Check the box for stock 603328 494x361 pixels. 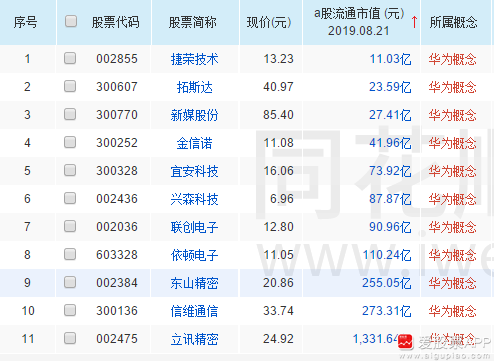coord(70,254)
